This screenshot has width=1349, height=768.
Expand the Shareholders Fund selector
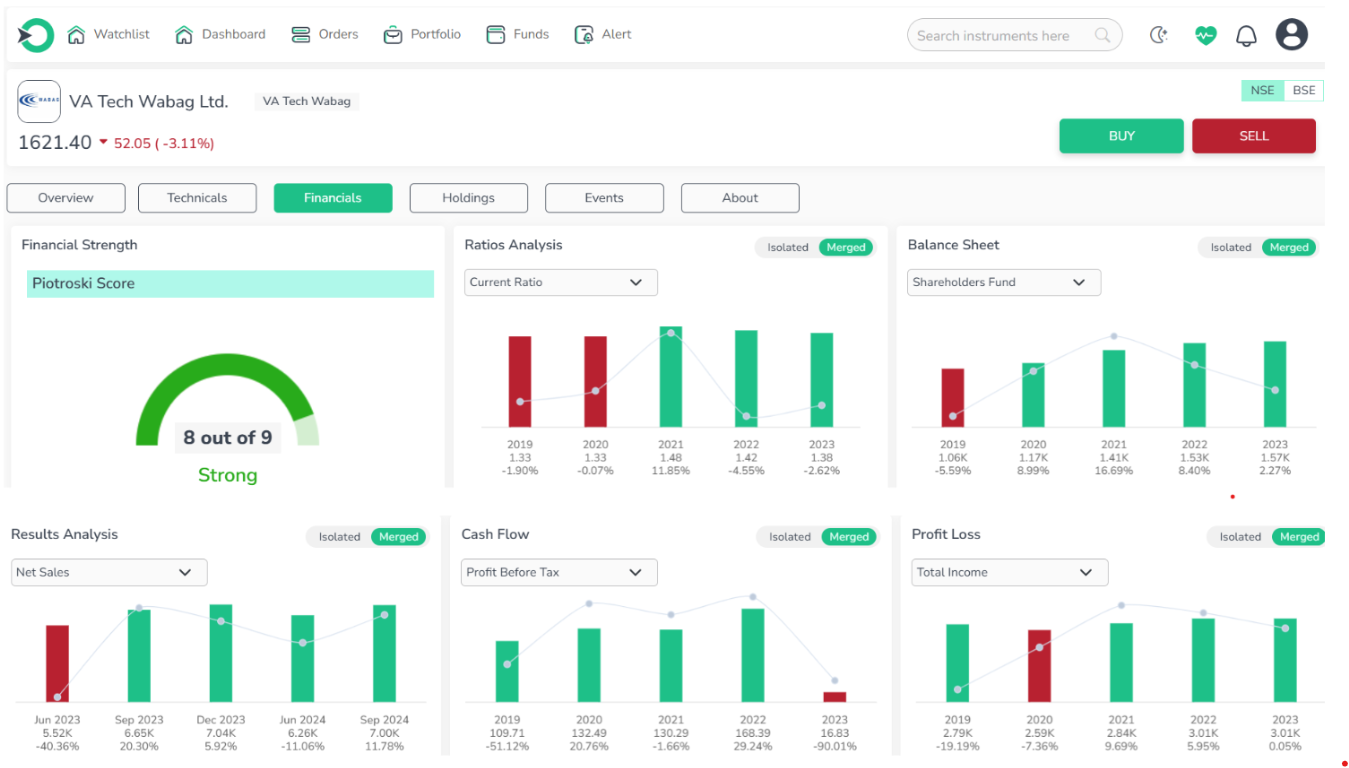click(x=1003, y=282)
